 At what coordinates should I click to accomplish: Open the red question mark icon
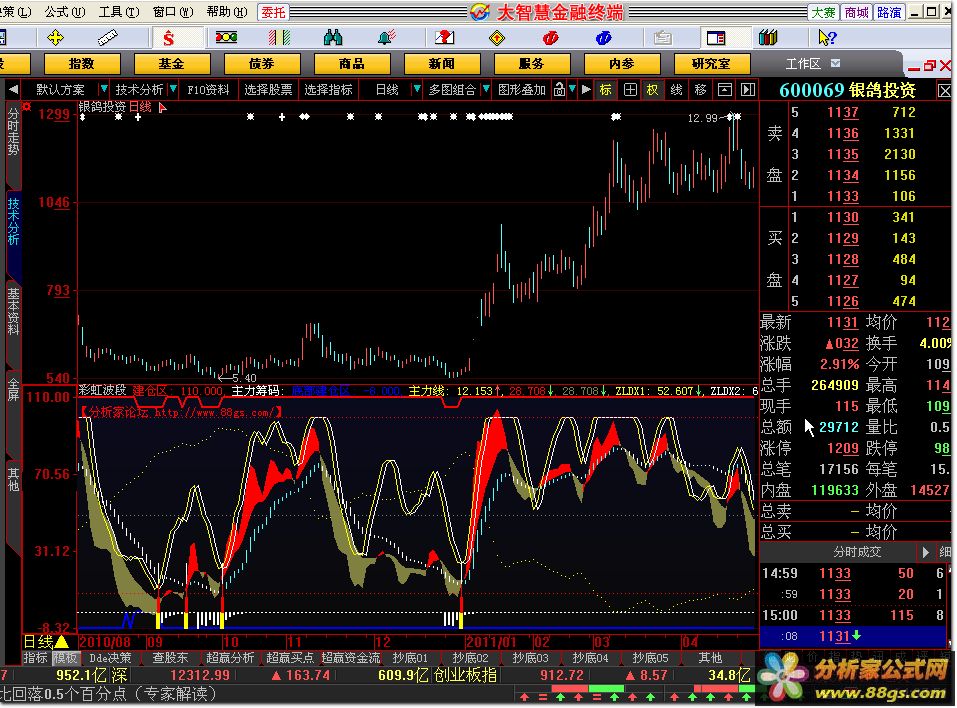click(444, 38)
